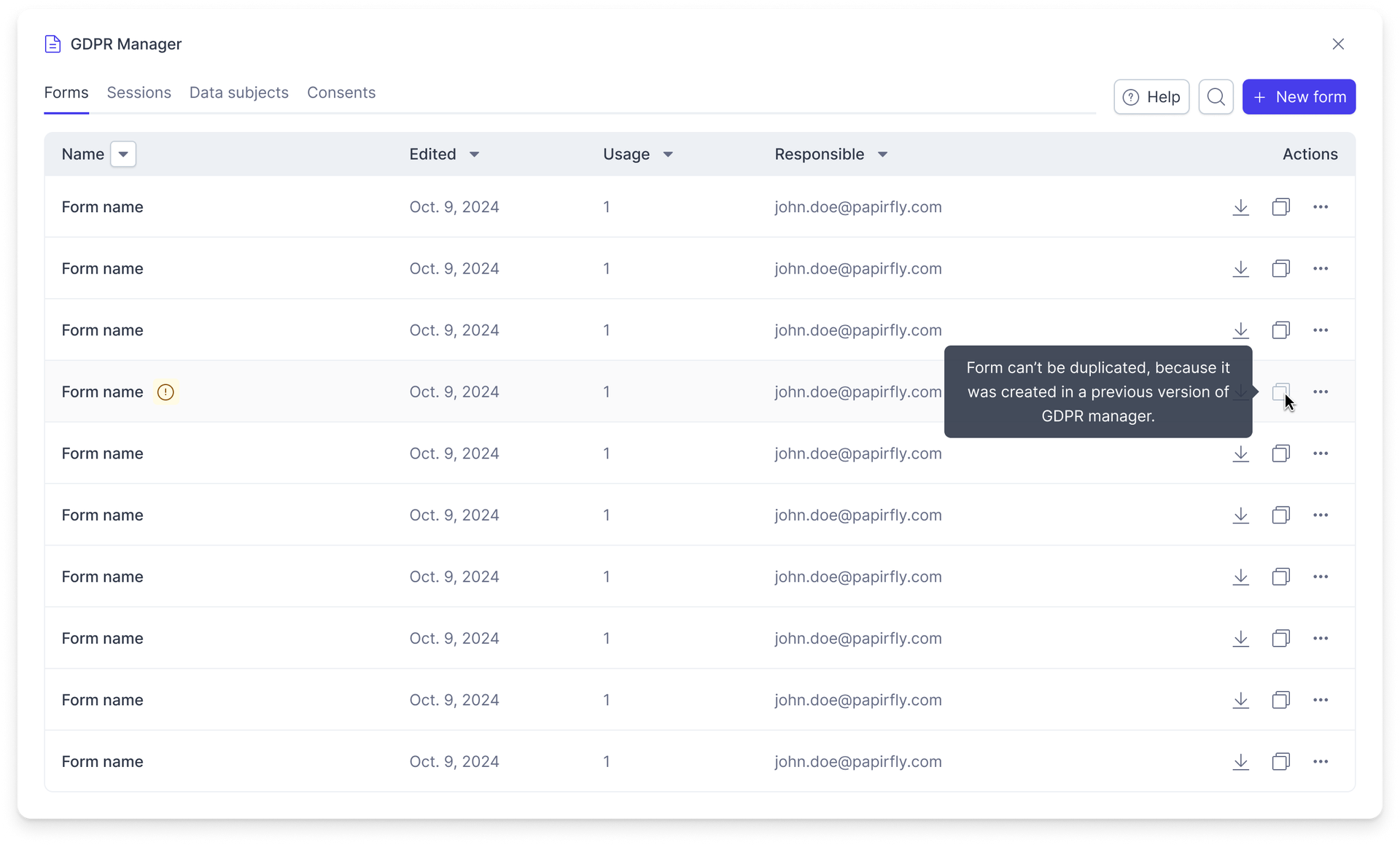Open more options in the topmost row
Screen dimensions: 1400x845
tap(1321, 207)
